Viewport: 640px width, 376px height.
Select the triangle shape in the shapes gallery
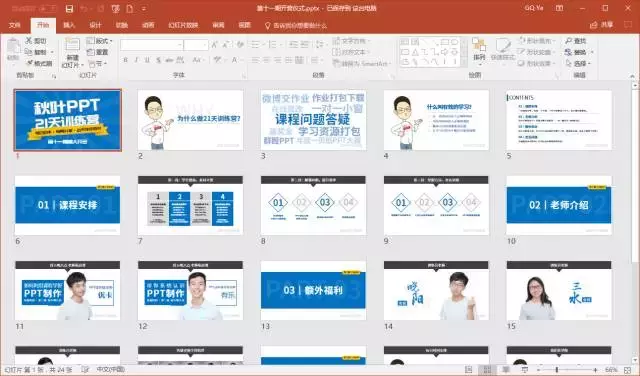415,52
